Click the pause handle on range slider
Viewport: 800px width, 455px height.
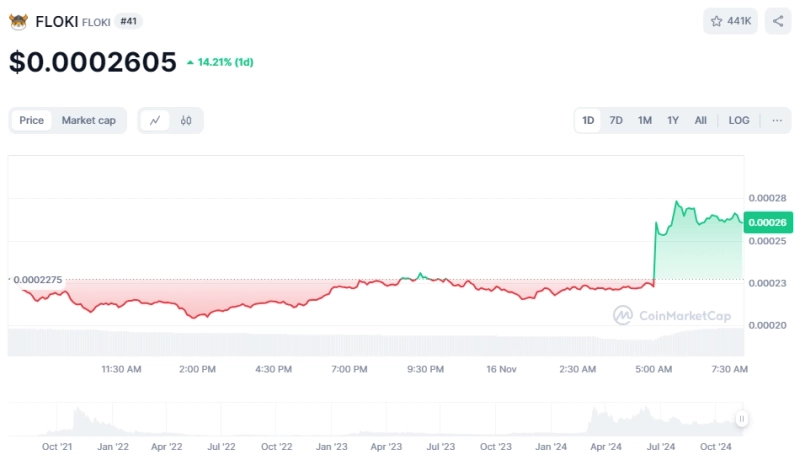742,419
